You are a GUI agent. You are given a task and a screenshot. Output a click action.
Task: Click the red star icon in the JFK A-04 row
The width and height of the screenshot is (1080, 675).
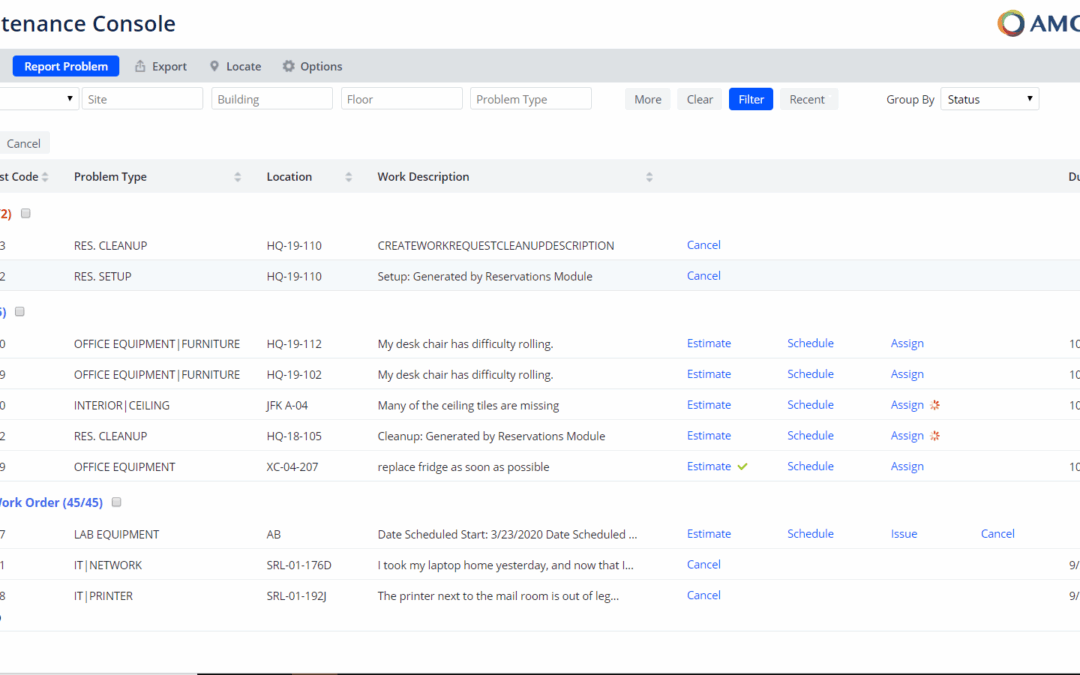pyautogui.click(x=935, y=405)
